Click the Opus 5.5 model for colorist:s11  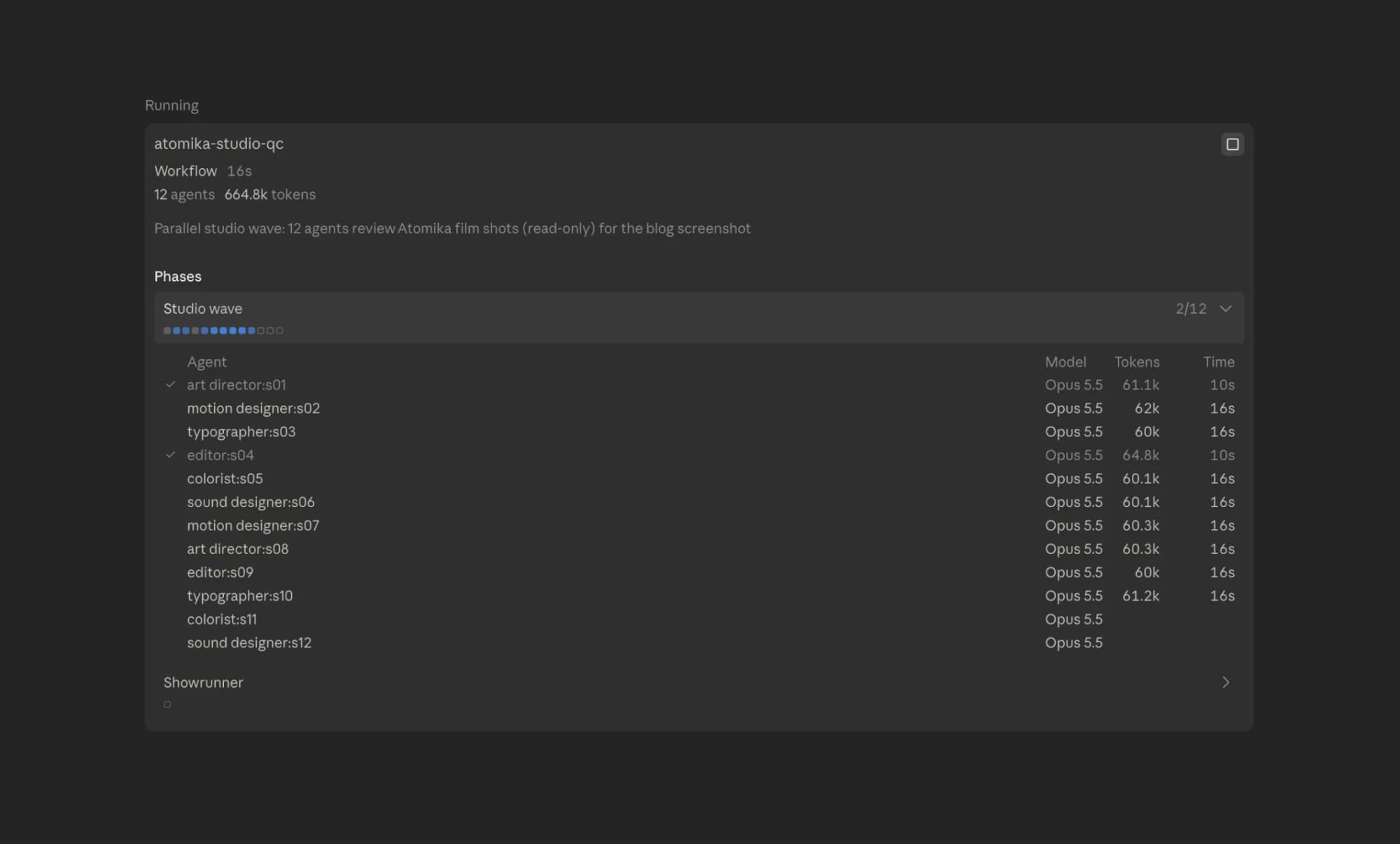coord(1074,619)
